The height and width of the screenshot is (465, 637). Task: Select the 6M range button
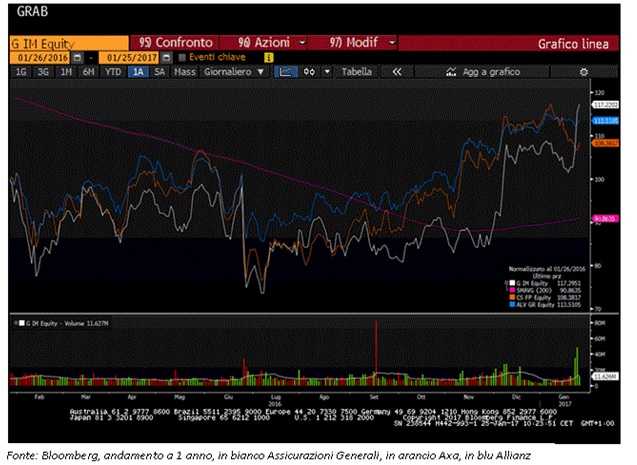click(89, 72)
